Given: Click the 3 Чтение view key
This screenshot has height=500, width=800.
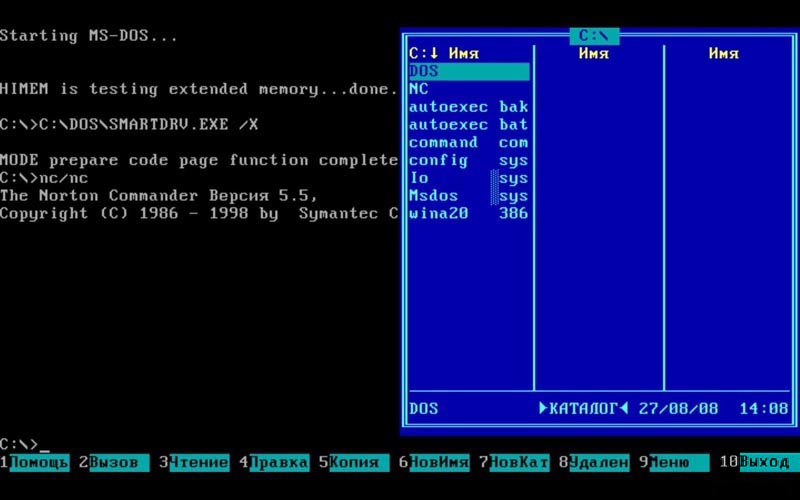Looking at the screenshot, I should [x=194, y=462].
